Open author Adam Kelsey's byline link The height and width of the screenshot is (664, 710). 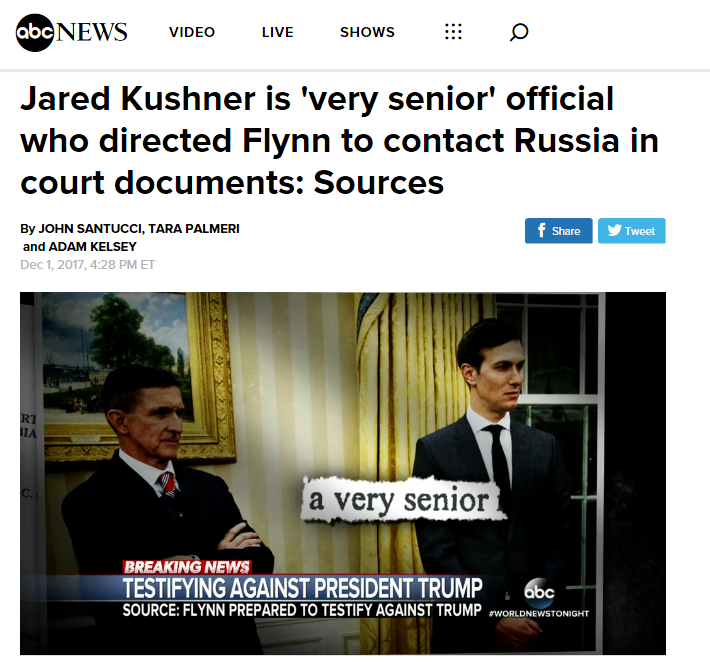coord(92,247)
